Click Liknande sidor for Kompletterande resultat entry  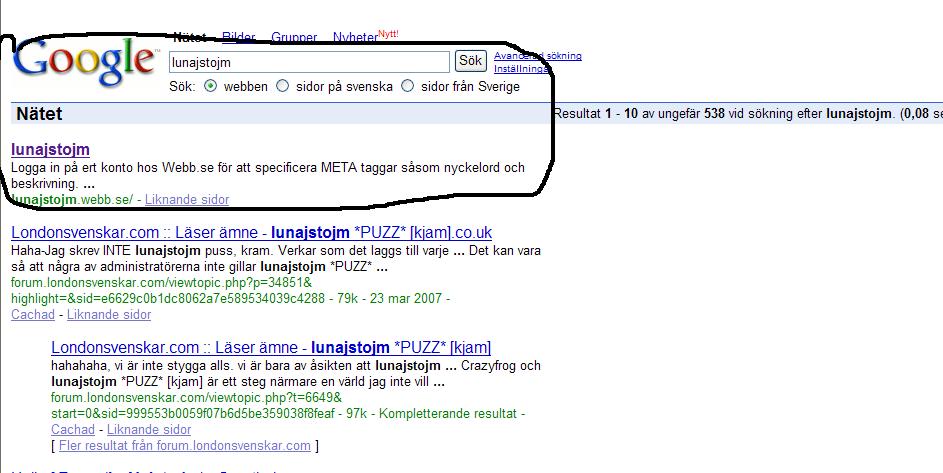click(149, 430)
